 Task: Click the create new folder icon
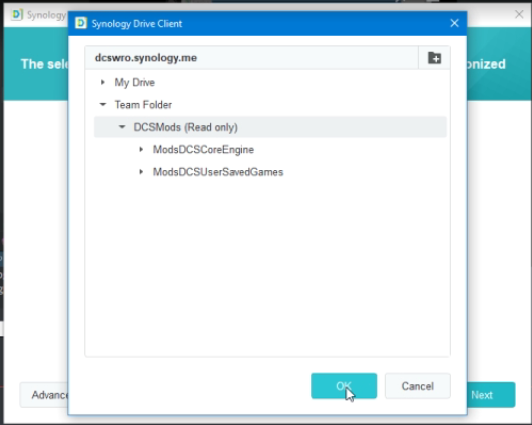434,58
